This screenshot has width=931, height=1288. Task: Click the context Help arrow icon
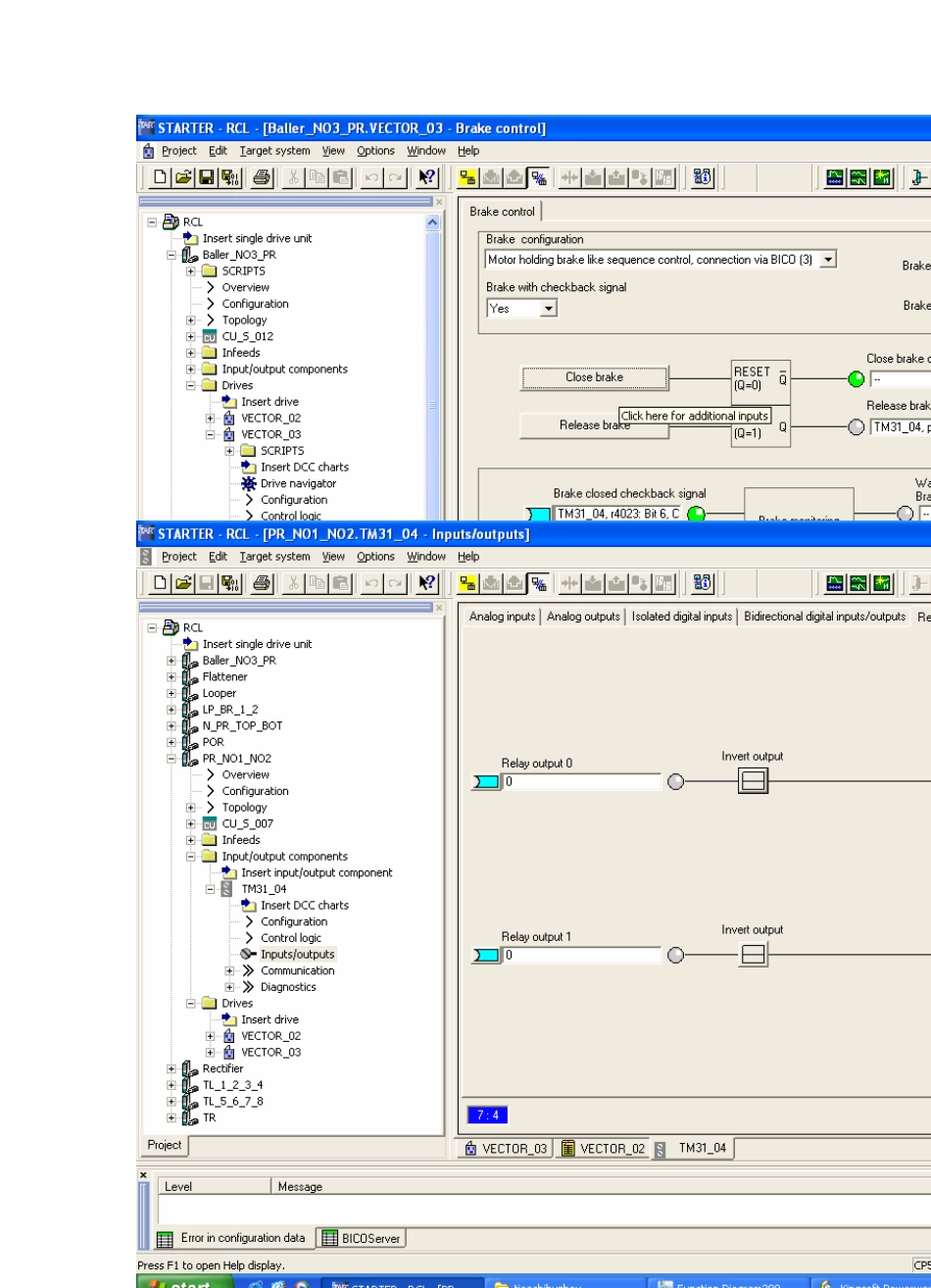coord(426,177)
